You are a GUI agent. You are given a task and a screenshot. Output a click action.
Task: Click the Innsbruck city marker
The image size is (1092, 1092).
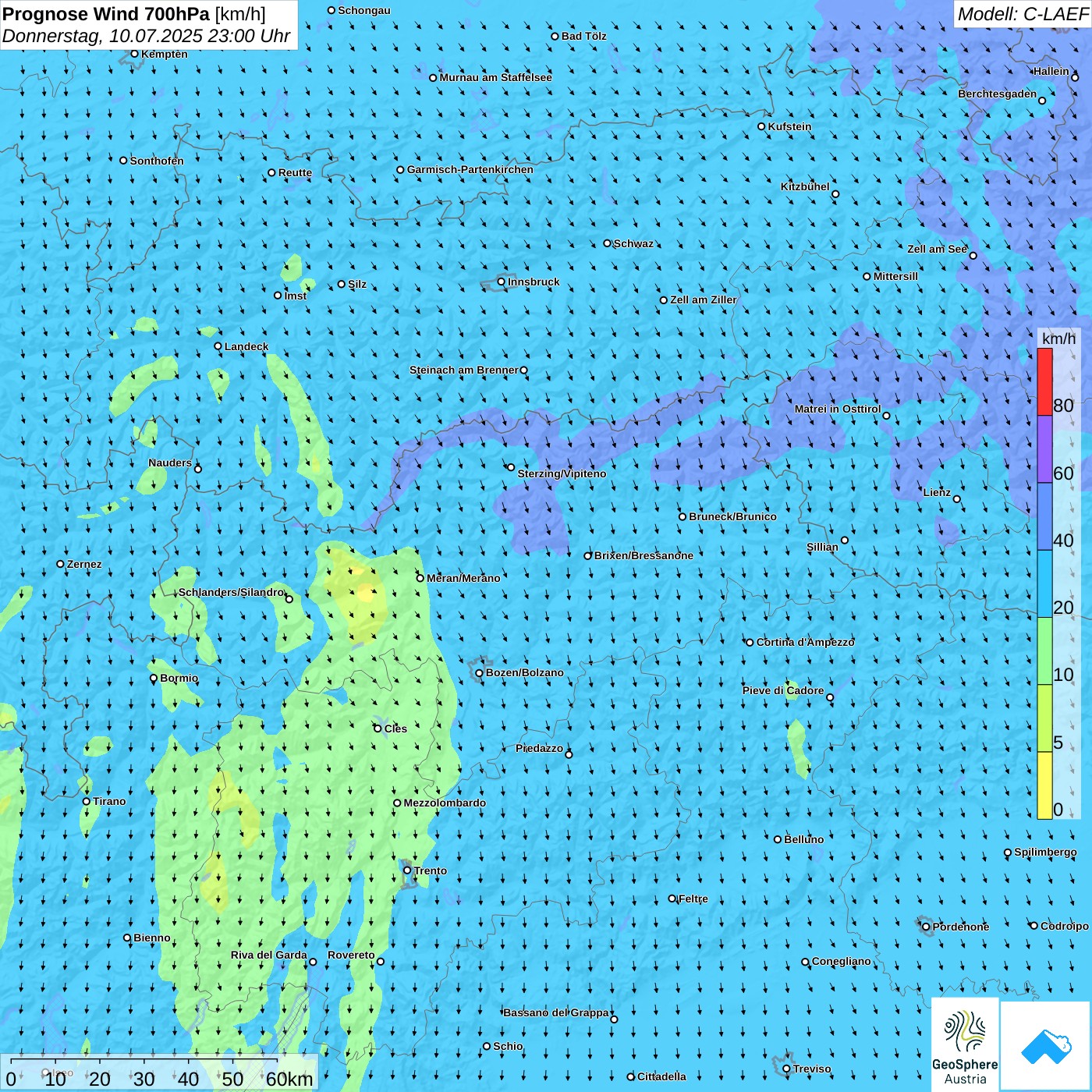502,282
